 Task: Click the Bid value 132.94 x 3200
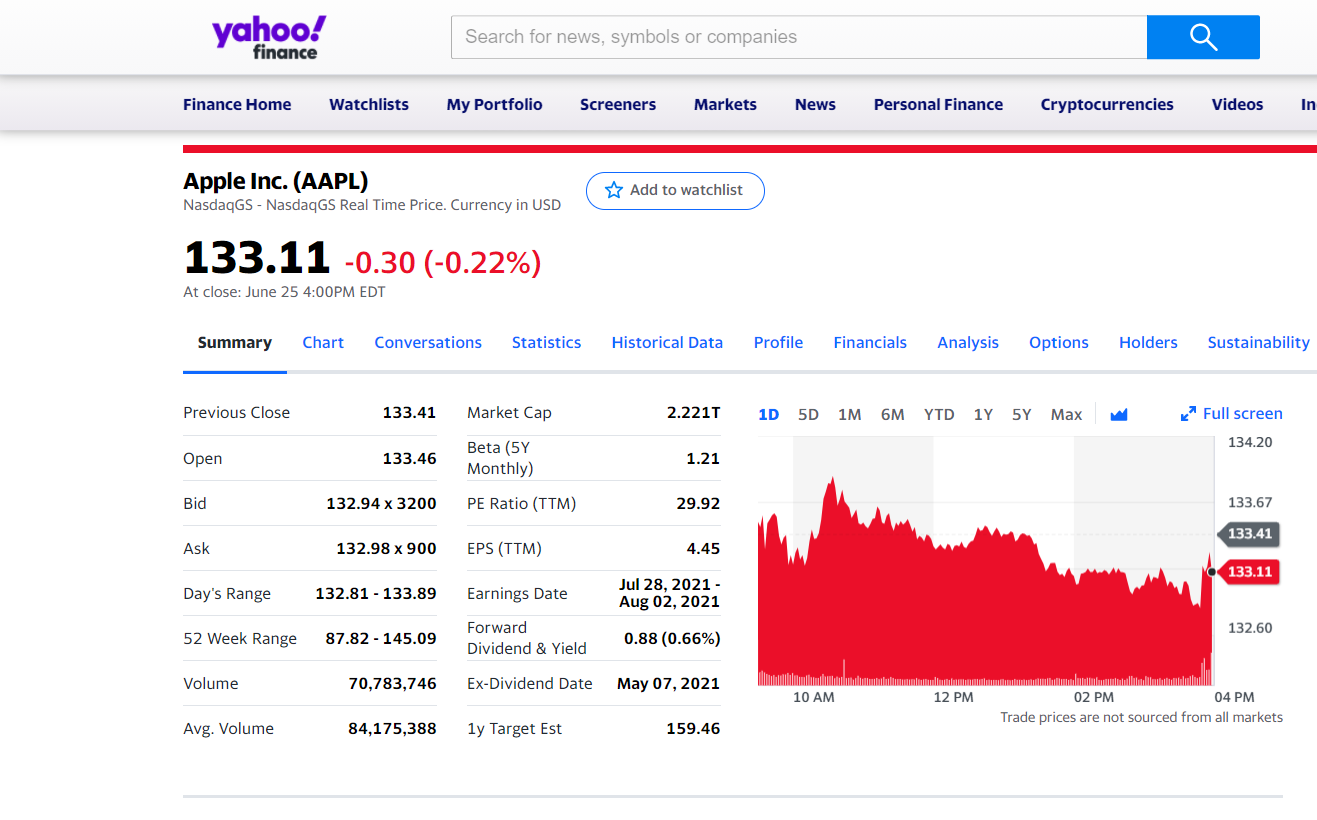click(x=381, y=503)
